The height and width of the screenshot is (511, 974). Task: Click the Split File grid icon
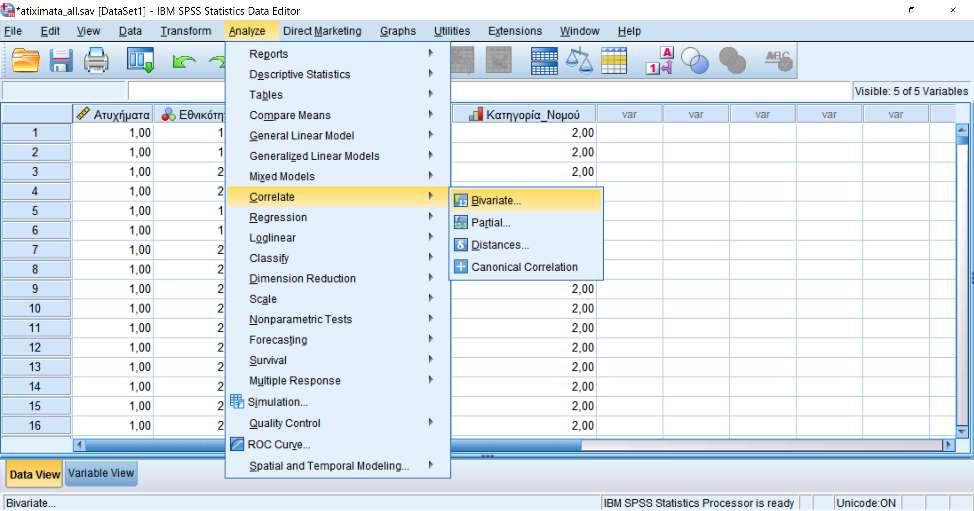544,61
